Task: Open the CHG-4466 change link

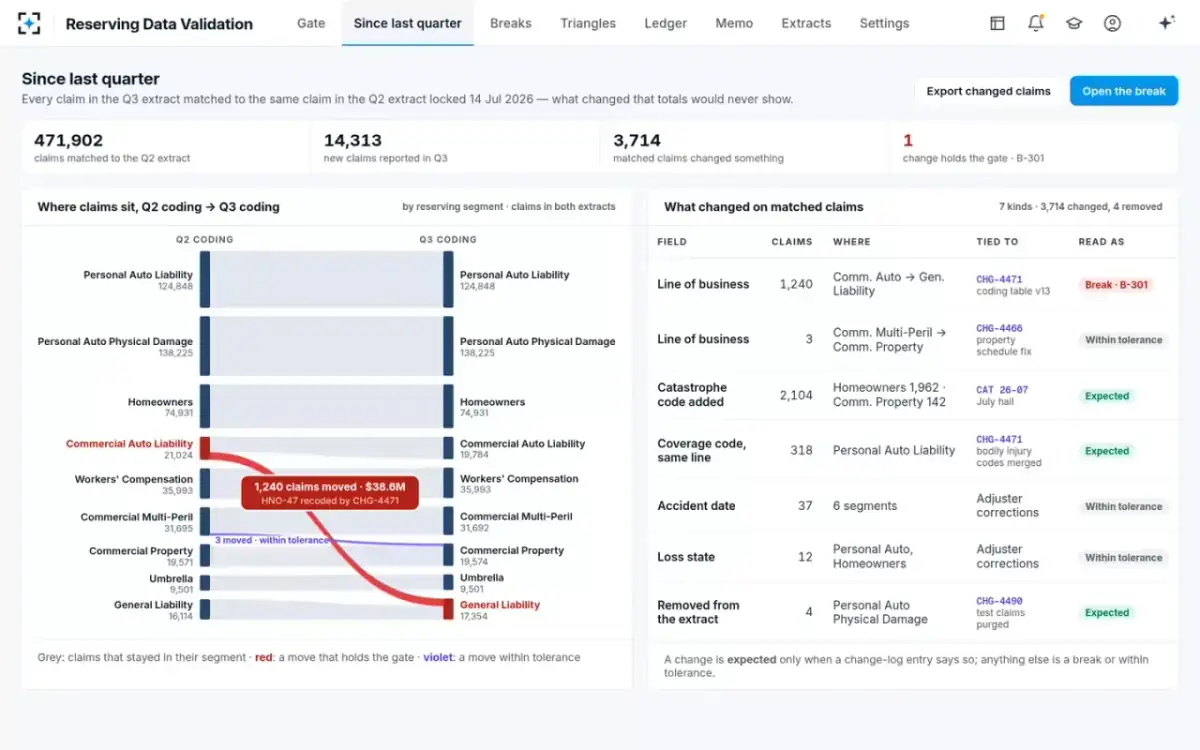Action: [x=999, y=328]
